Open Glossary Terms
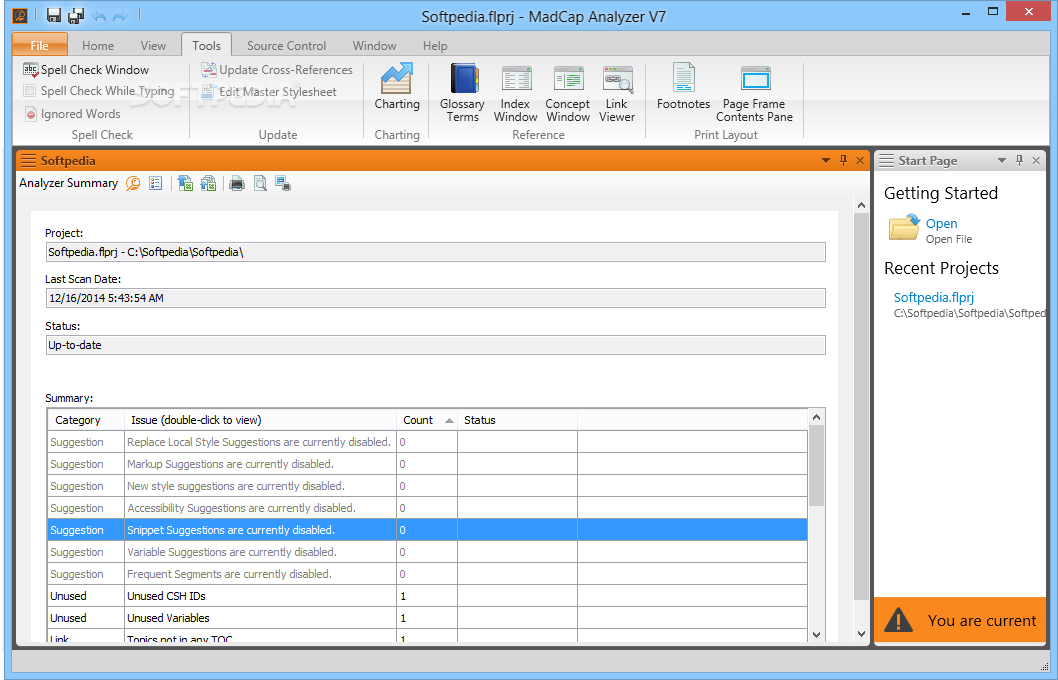 462,92
